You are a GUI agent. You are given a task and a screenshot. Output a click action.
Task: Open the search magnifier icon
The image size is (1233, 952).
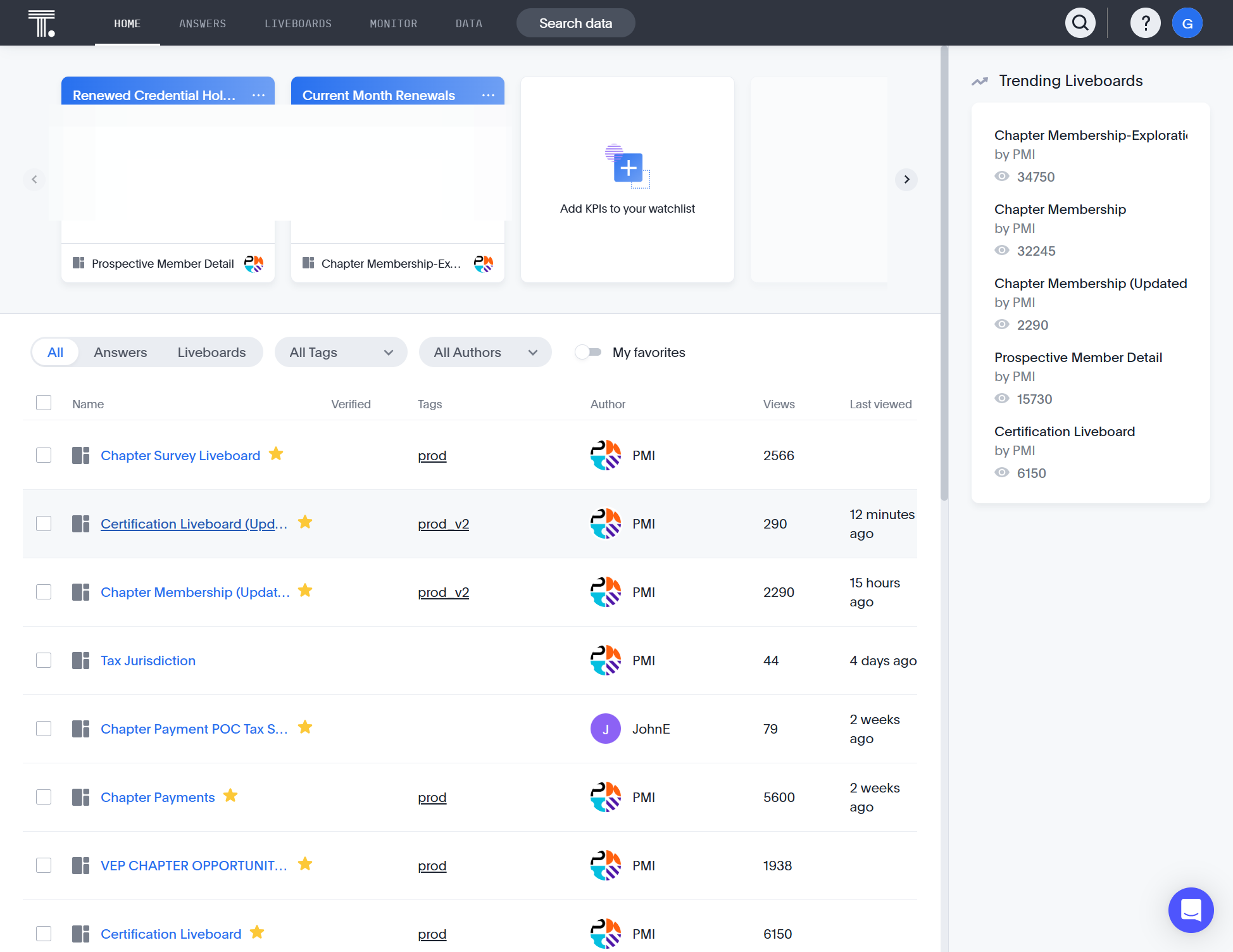click(x=1080, y=23)
